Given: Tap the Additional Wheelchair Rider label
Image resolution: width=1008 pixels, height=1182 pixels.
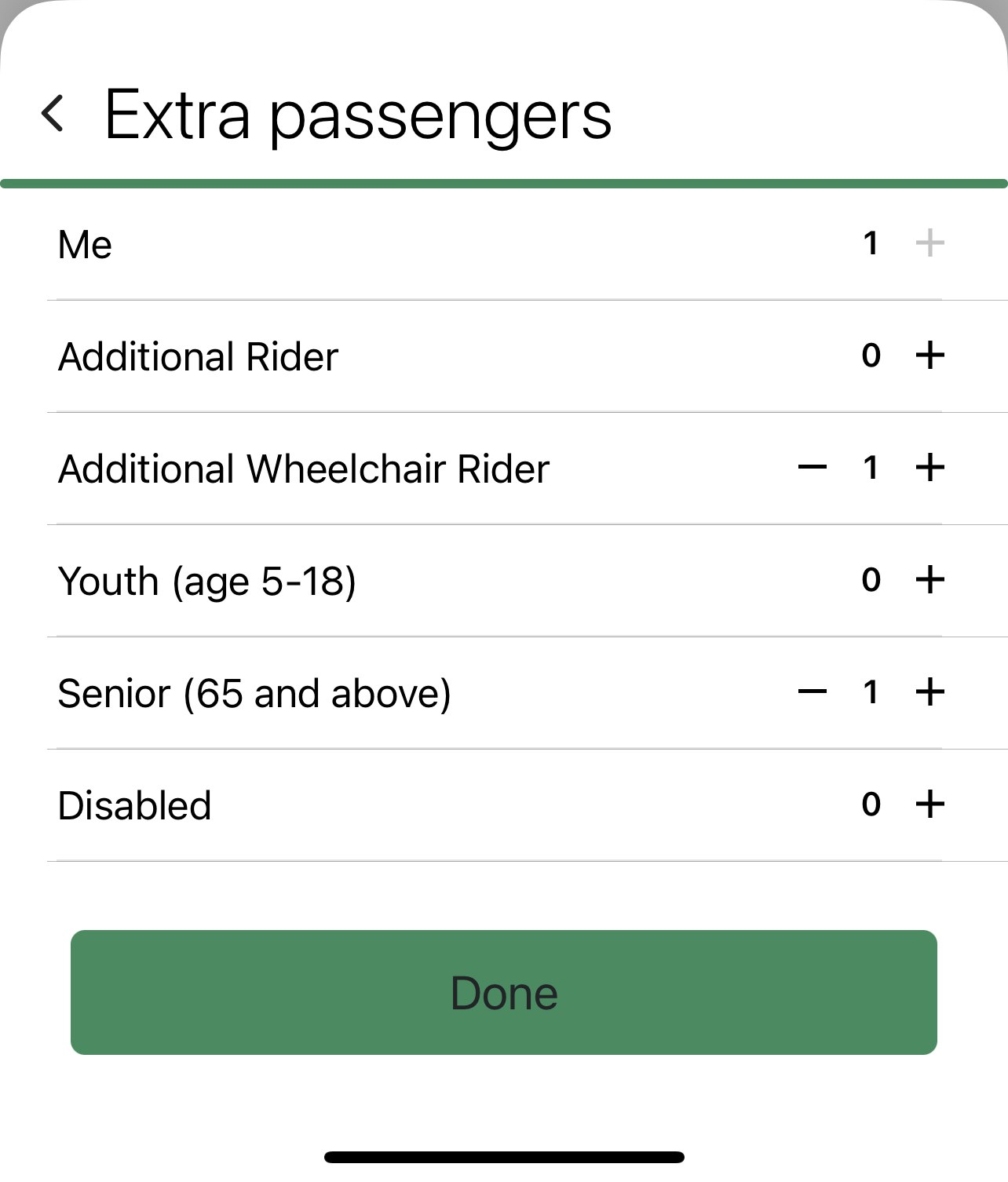Looking at the screenshot, I should 304,469.
